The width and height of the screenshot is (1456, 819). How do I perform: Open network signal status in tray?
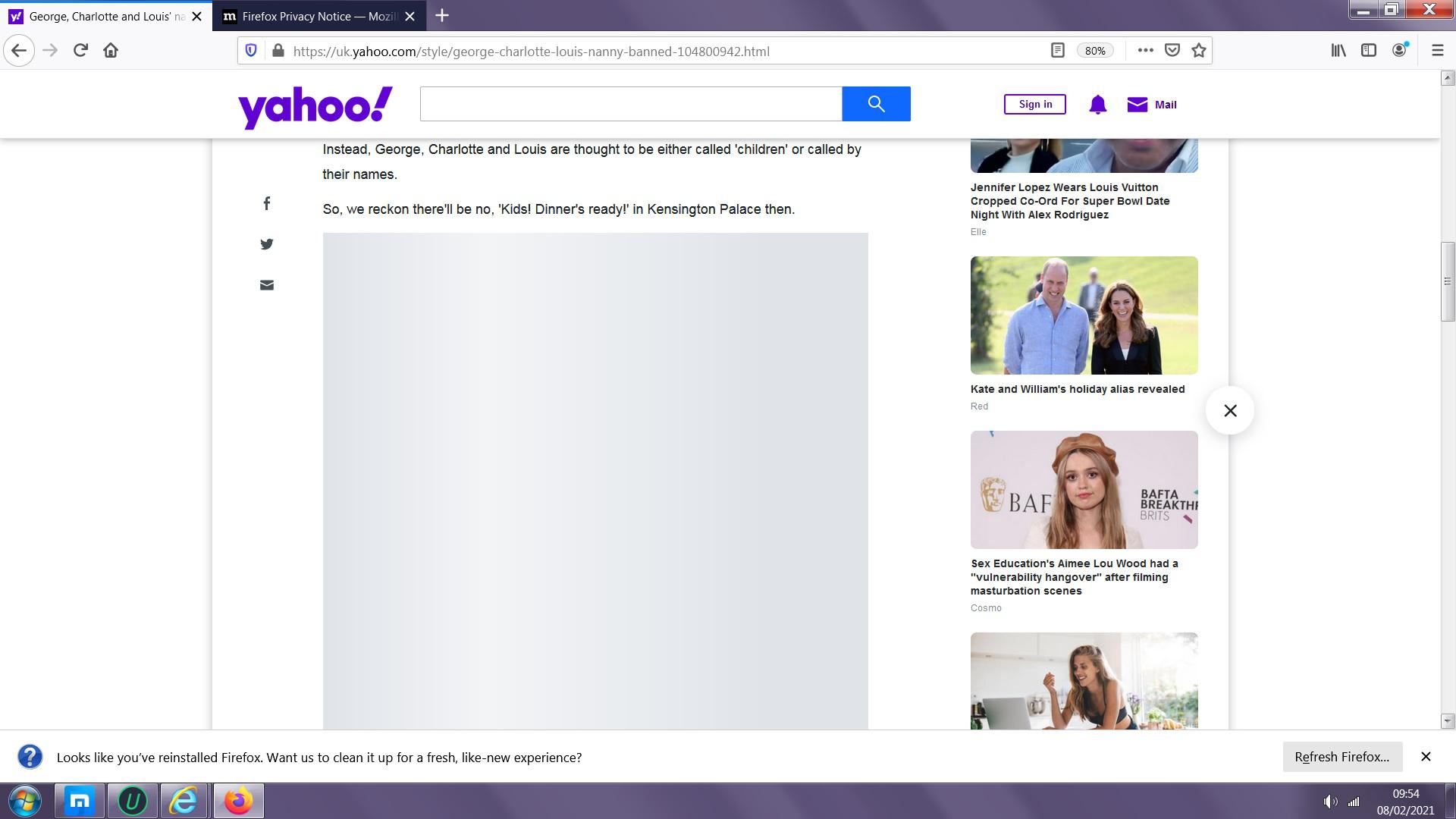pyautogui.click(x=1354, y=802)
